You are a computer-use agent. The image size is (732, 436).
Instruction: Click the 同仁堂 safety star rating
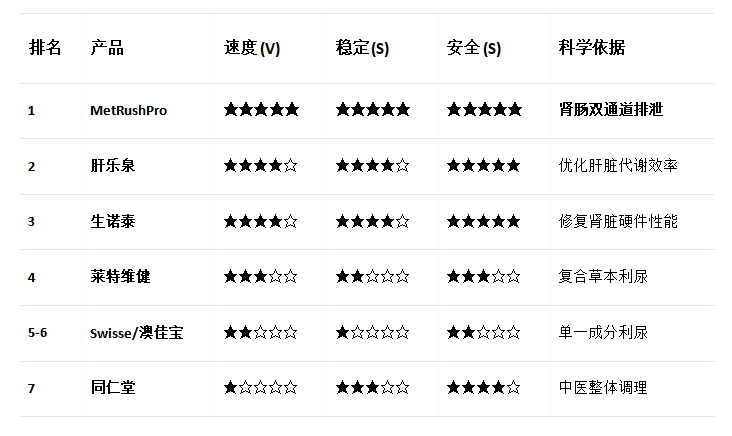tap(484, 387)
